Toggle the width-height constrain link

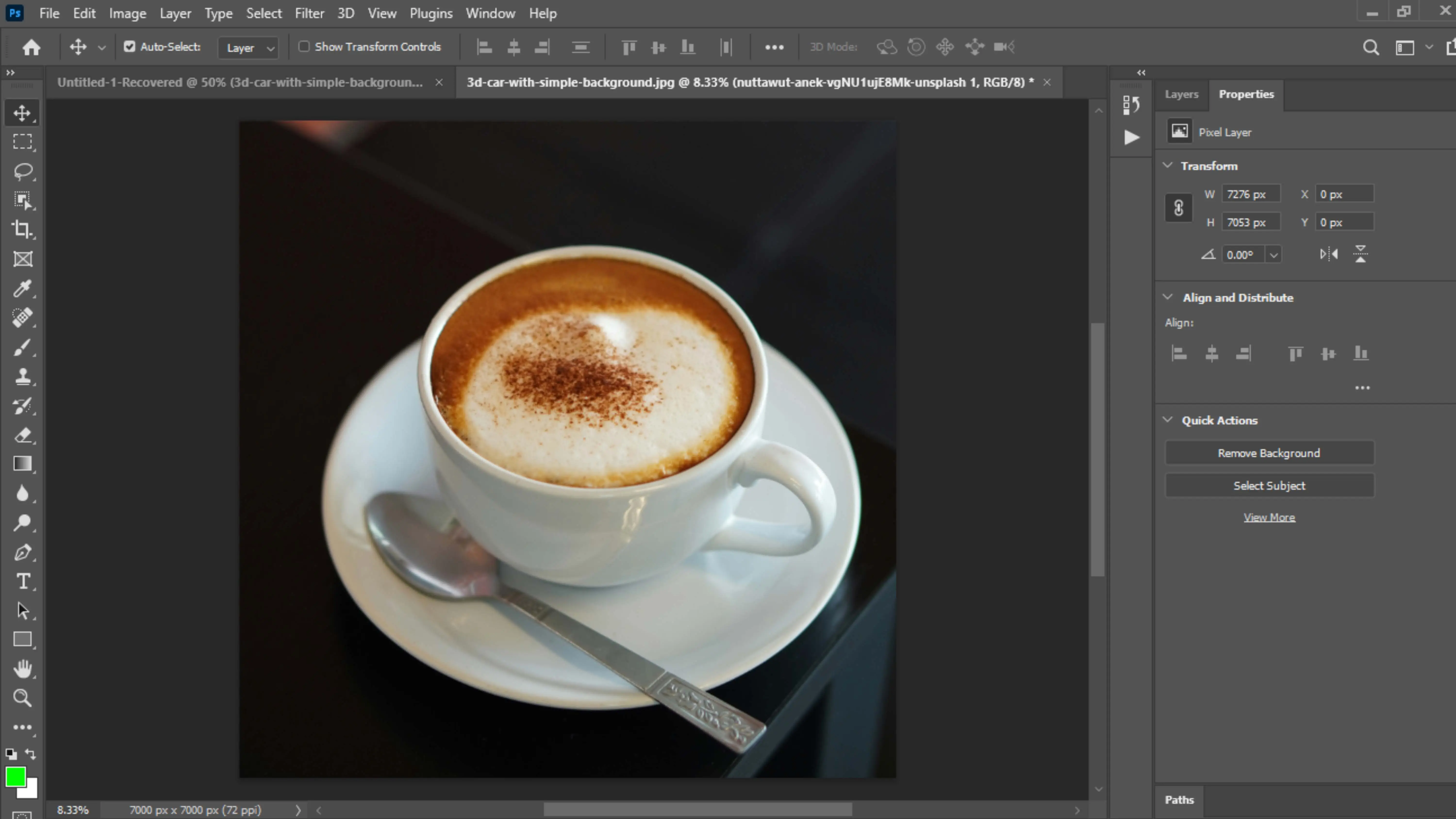[1178, 208]
